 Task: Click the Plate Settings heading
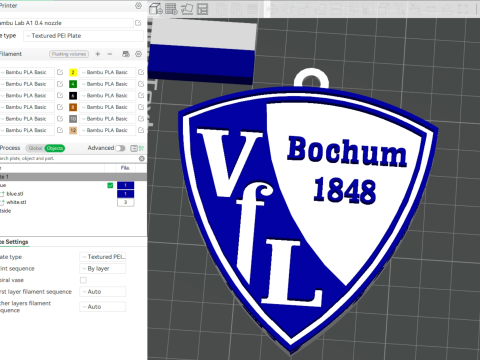[14, 242]
